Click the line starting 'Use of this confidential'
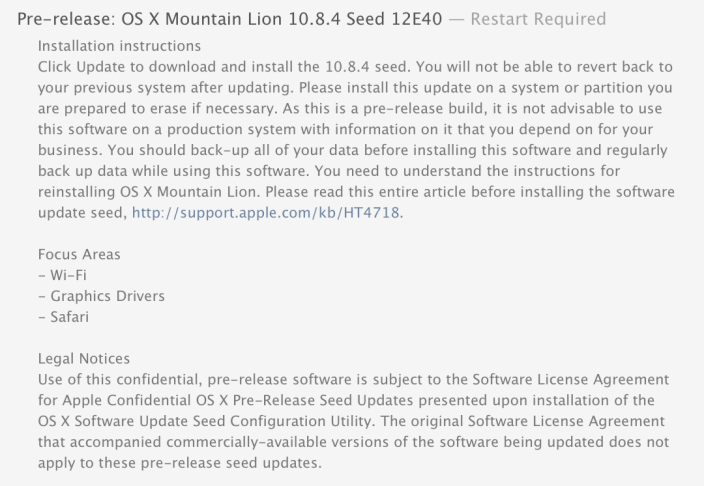This screenshot has height=486, width=704. [353, 380]
